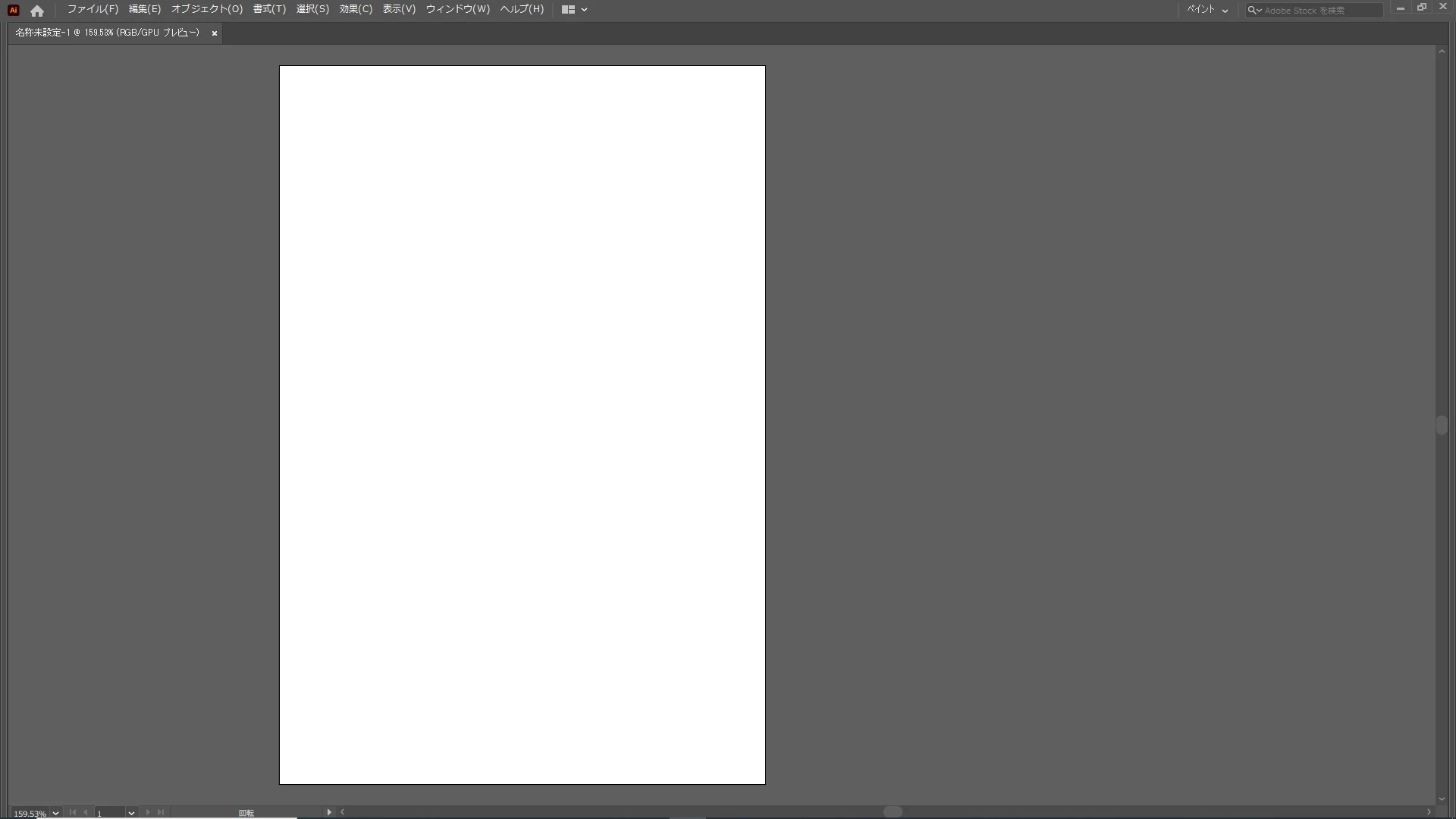Click the Adobe Stock search field
1456x819 pixels.
coord(1319,11)
